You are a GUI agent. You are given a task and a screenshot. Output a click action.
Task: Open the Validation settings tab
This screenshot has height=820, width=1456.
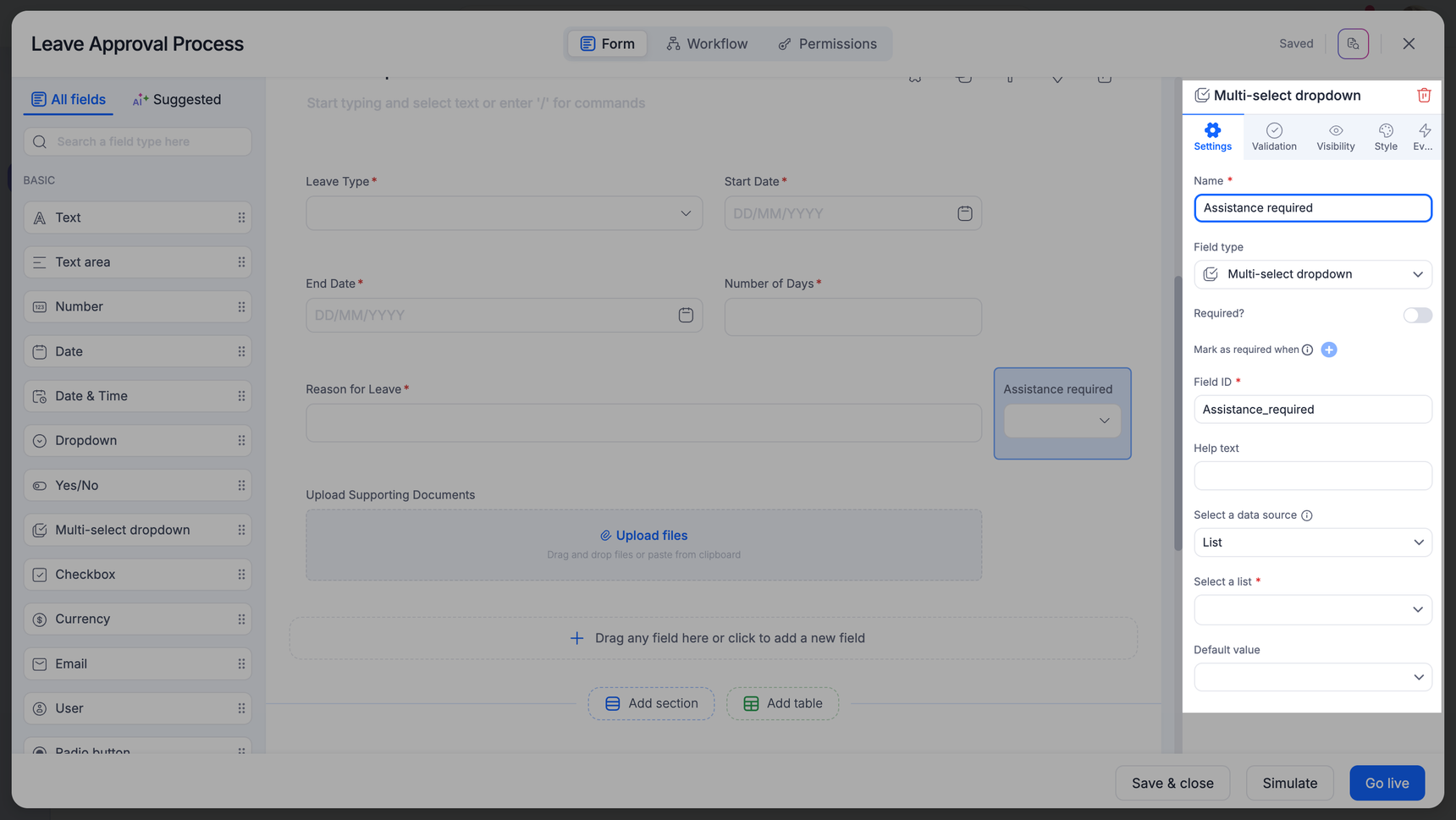pos(1273,136)
